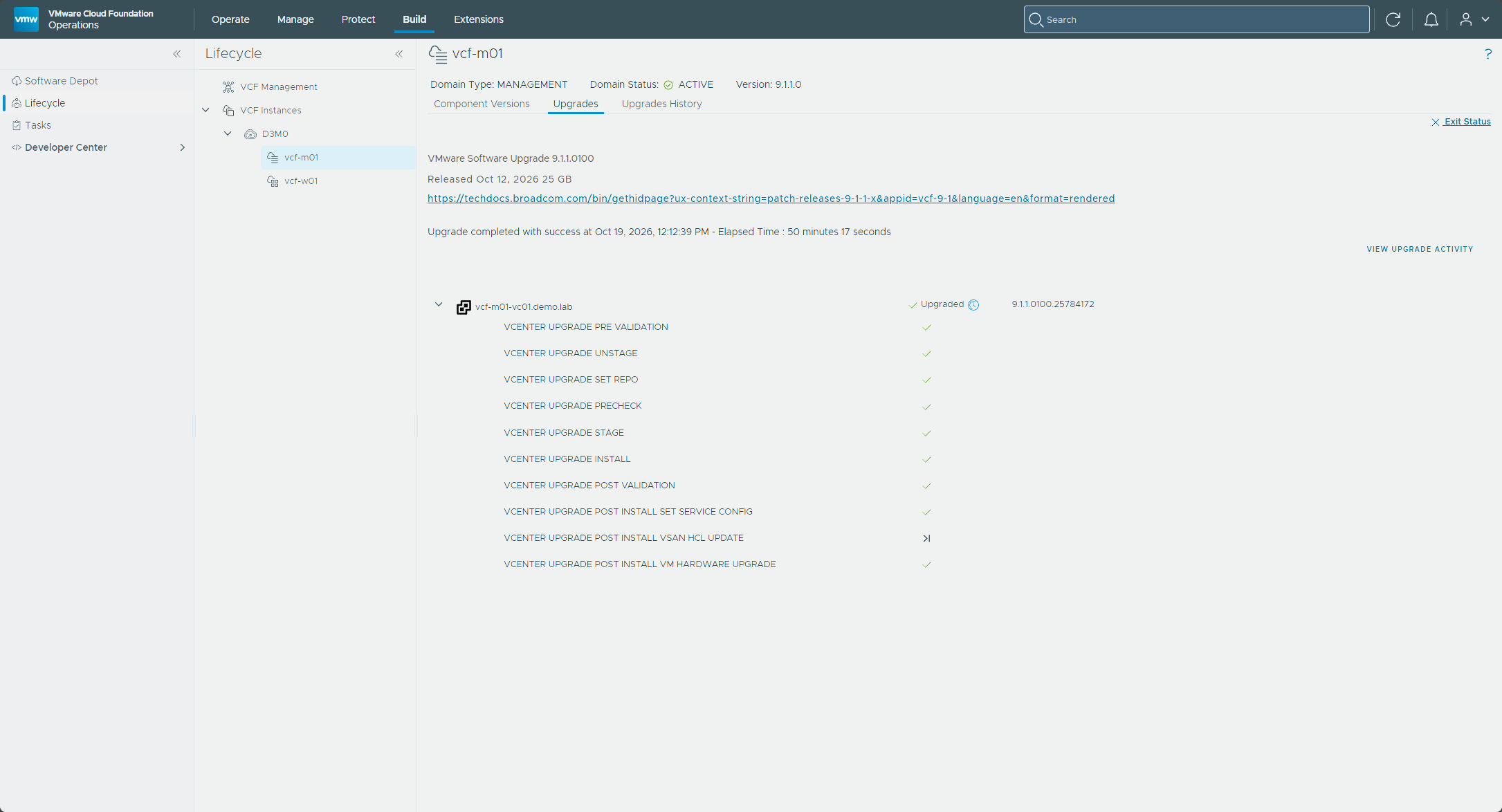Click the VCF Instances icon
1502x812 pixels.
(228, 110)
